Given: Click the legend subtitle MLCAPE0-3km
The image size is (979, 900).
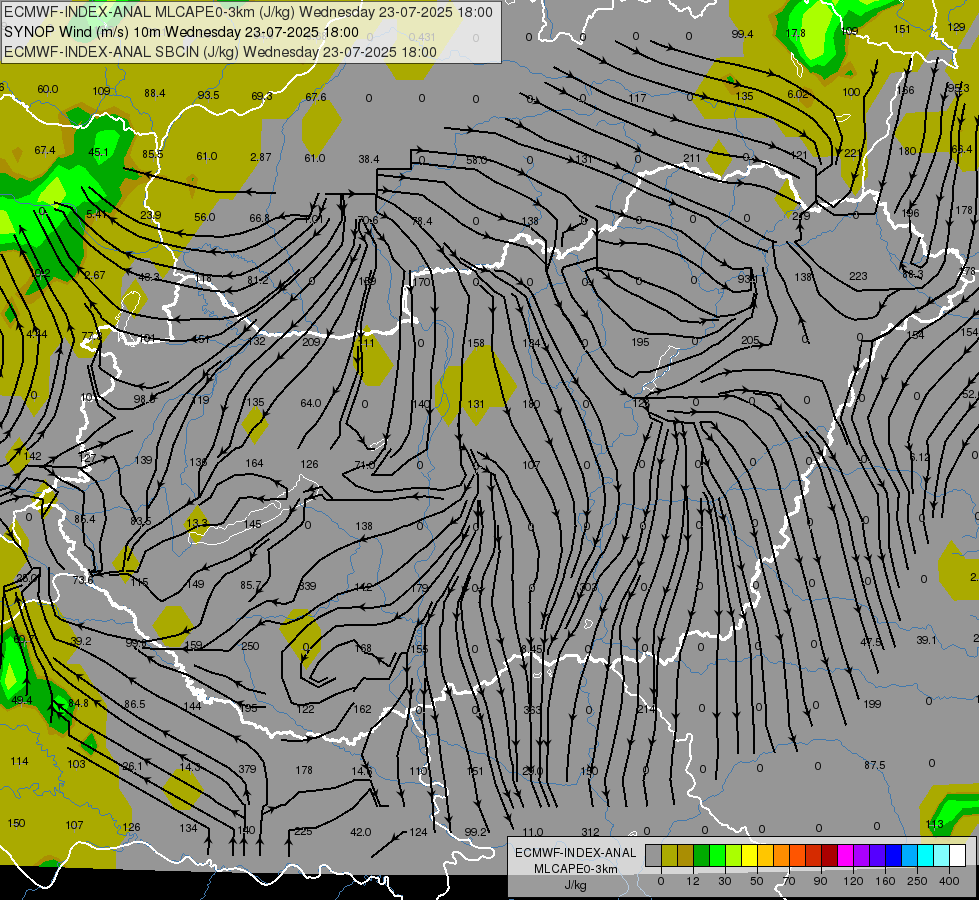Looking at the screenshot, I should (575, 869).
